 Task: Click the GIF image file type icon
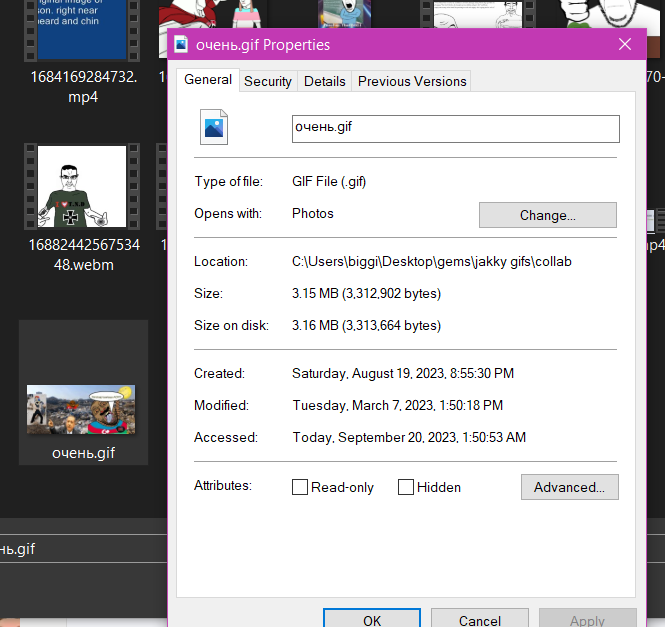(215, 128)
